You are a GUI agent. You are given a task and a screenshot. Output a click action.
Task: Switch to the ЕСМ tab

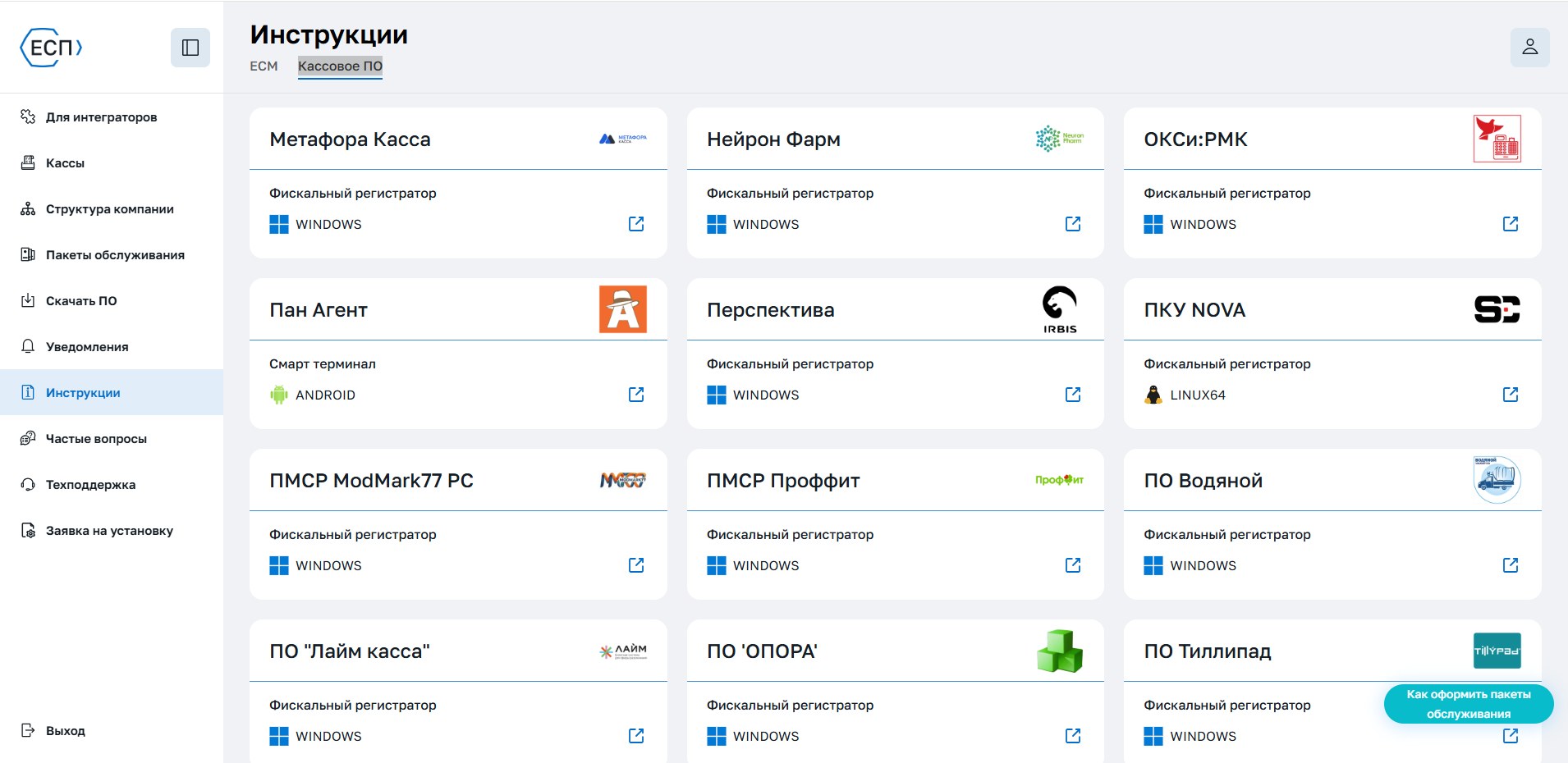pos(264,66)
